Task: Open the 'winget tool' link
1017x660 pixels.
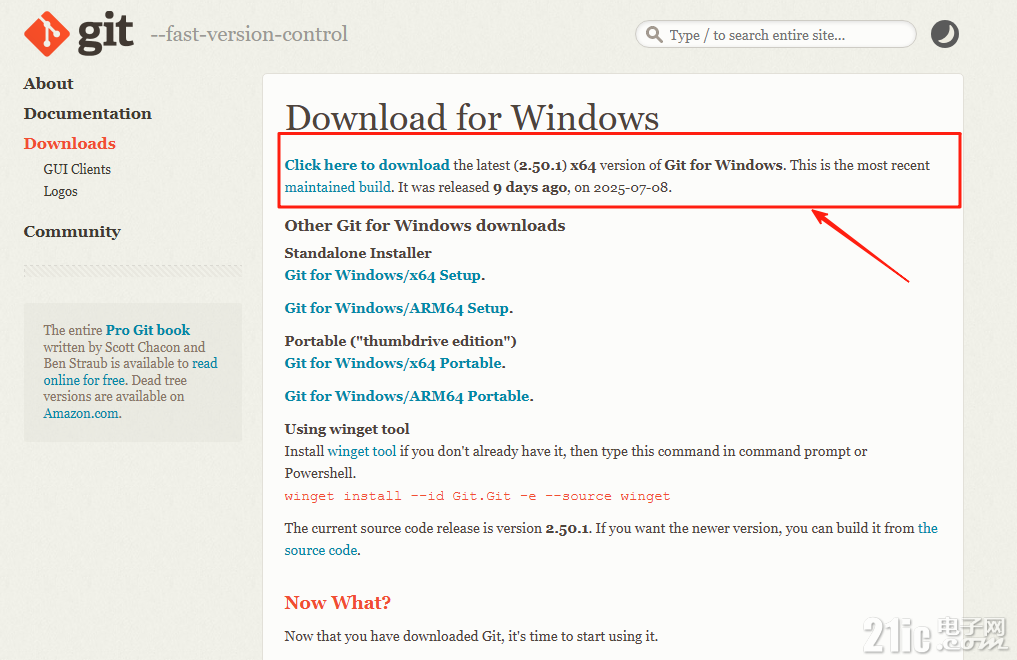Action: (362, 451)
